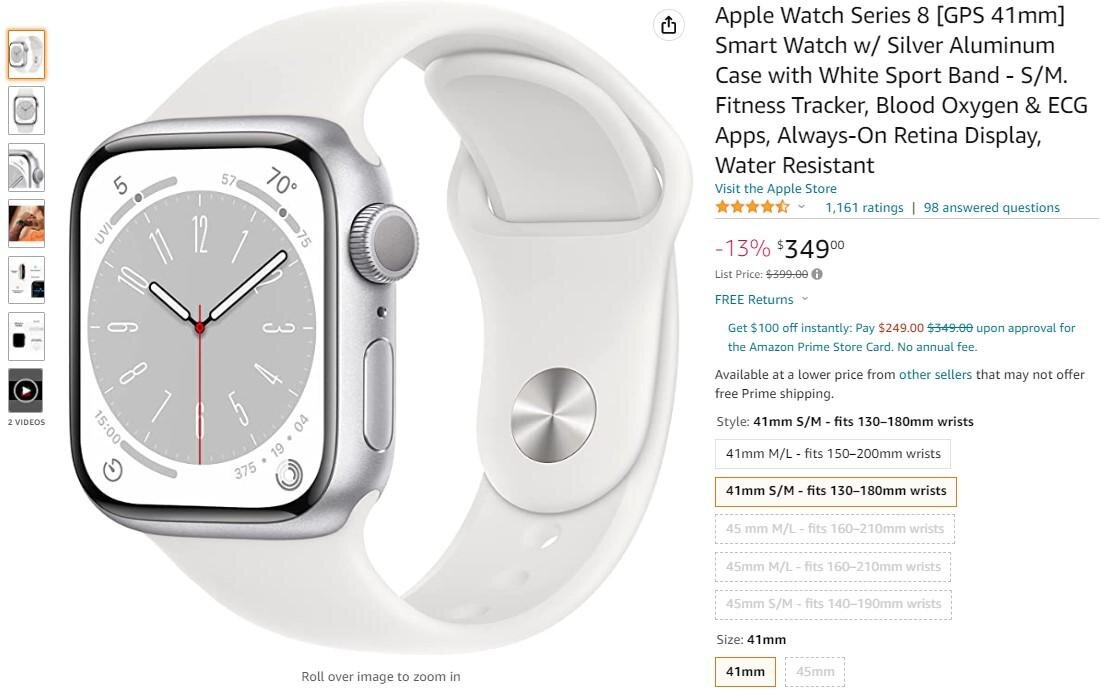Screen dimensions: 1100x692
Task: Select the 41mm size button
Action: point(745,672)
